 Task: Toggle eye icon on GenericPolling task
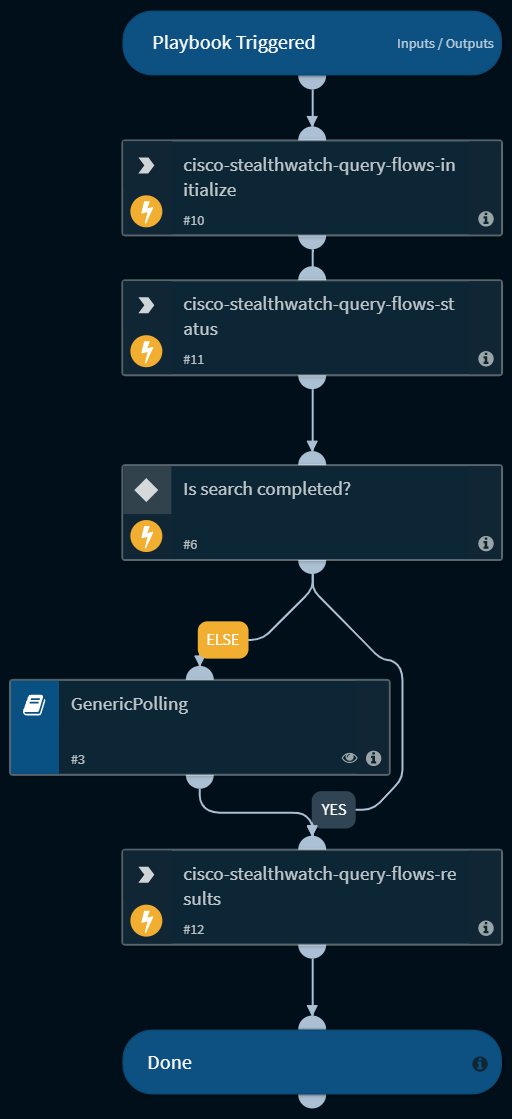(x=349, y=758)
